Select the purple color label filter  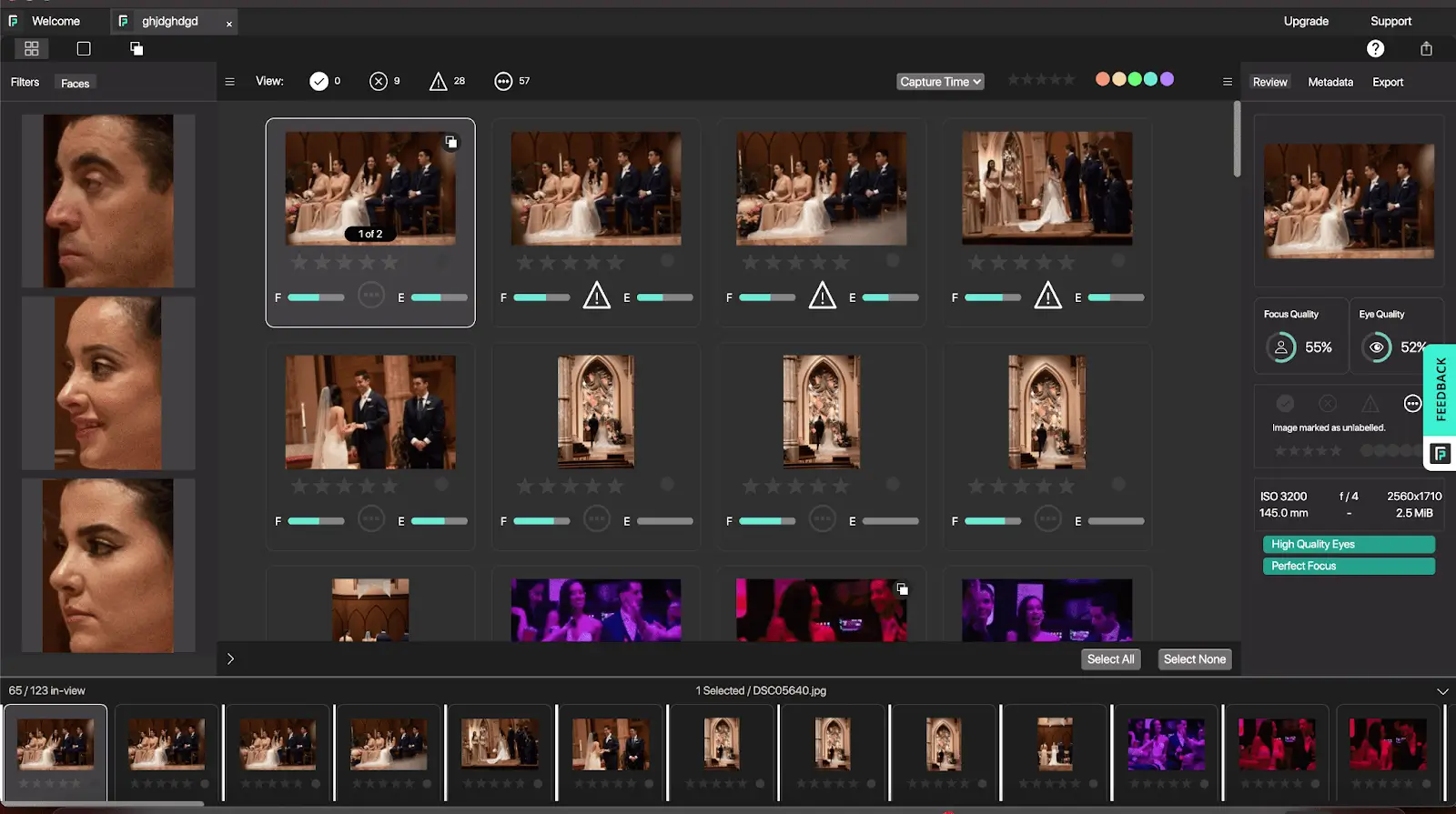1167,79
